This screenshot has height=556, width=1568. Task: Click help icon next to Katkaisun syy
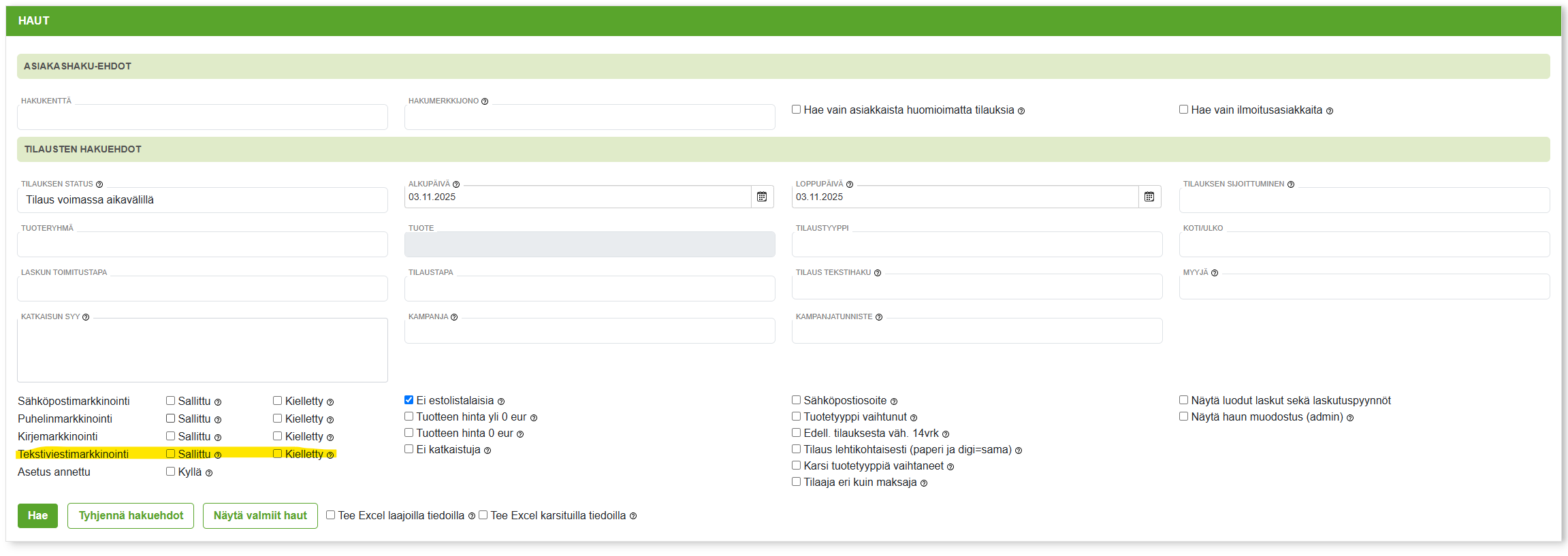(86, 317)
